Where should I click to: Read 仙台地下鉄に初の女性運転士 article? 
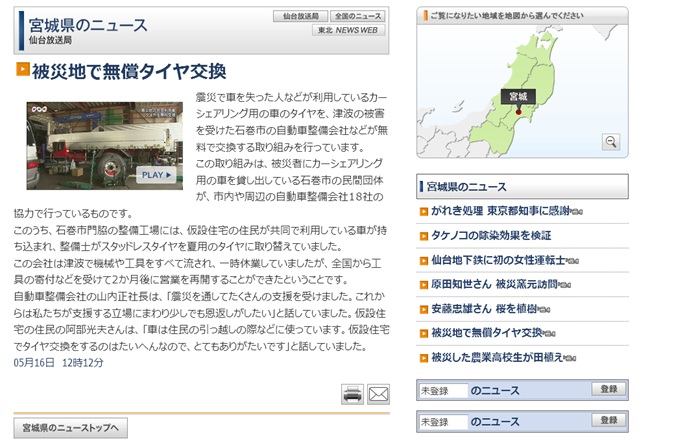pos(498,260)
